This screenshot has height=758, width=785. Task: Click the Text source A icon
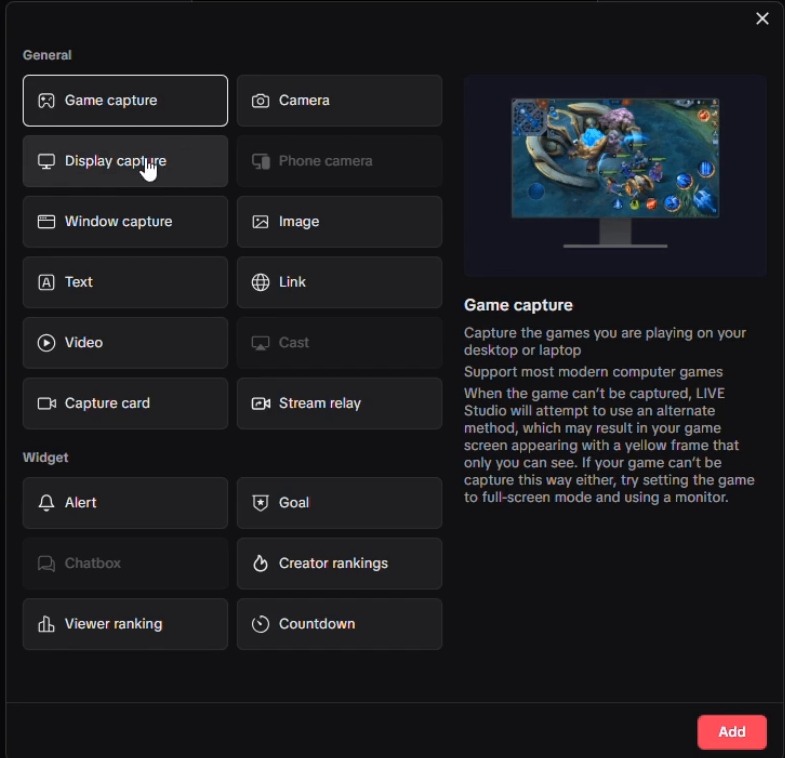(46, 282)
